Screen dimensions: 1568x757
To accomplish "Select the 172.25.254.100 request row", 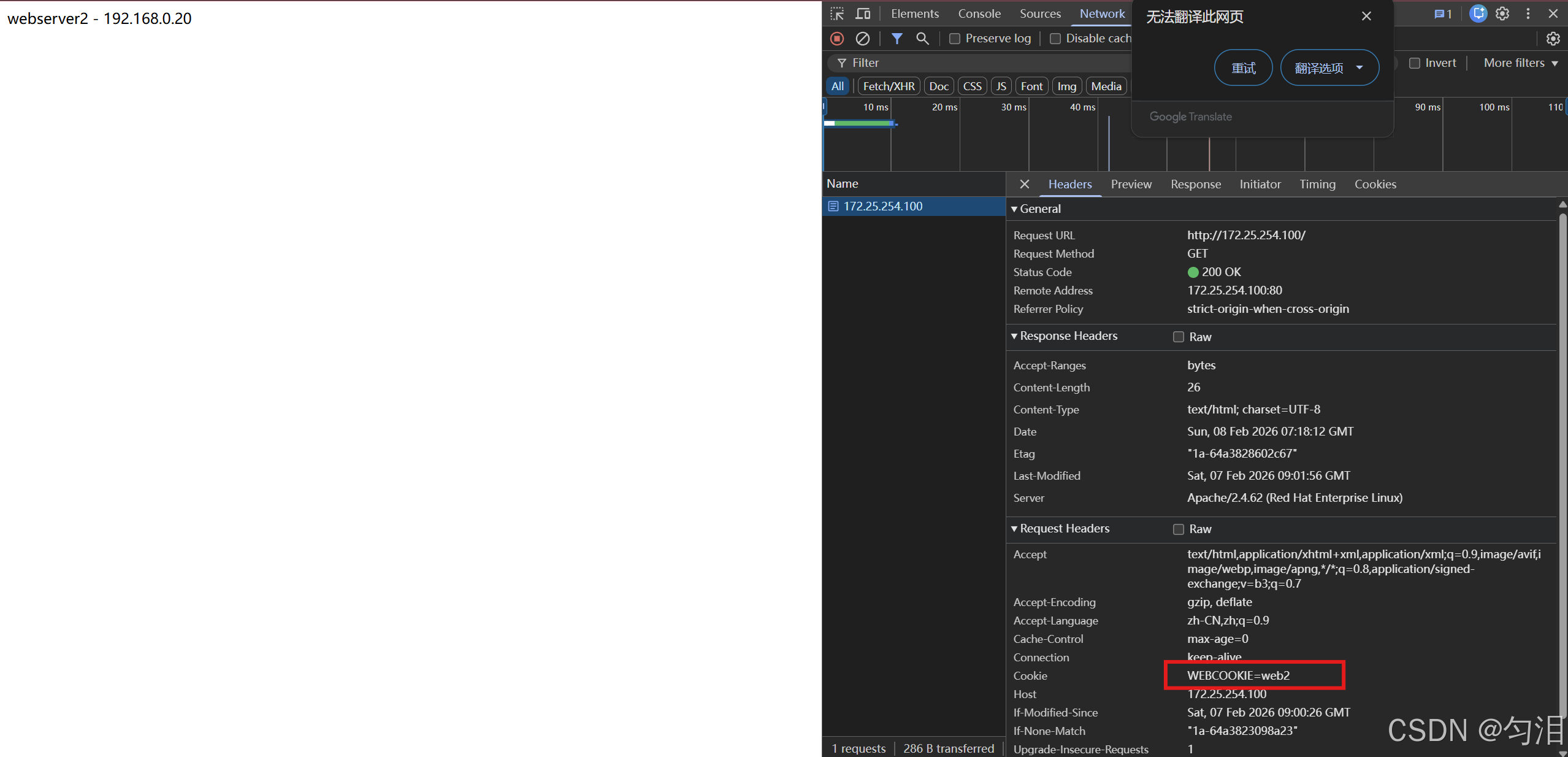I will pos(882,206).
